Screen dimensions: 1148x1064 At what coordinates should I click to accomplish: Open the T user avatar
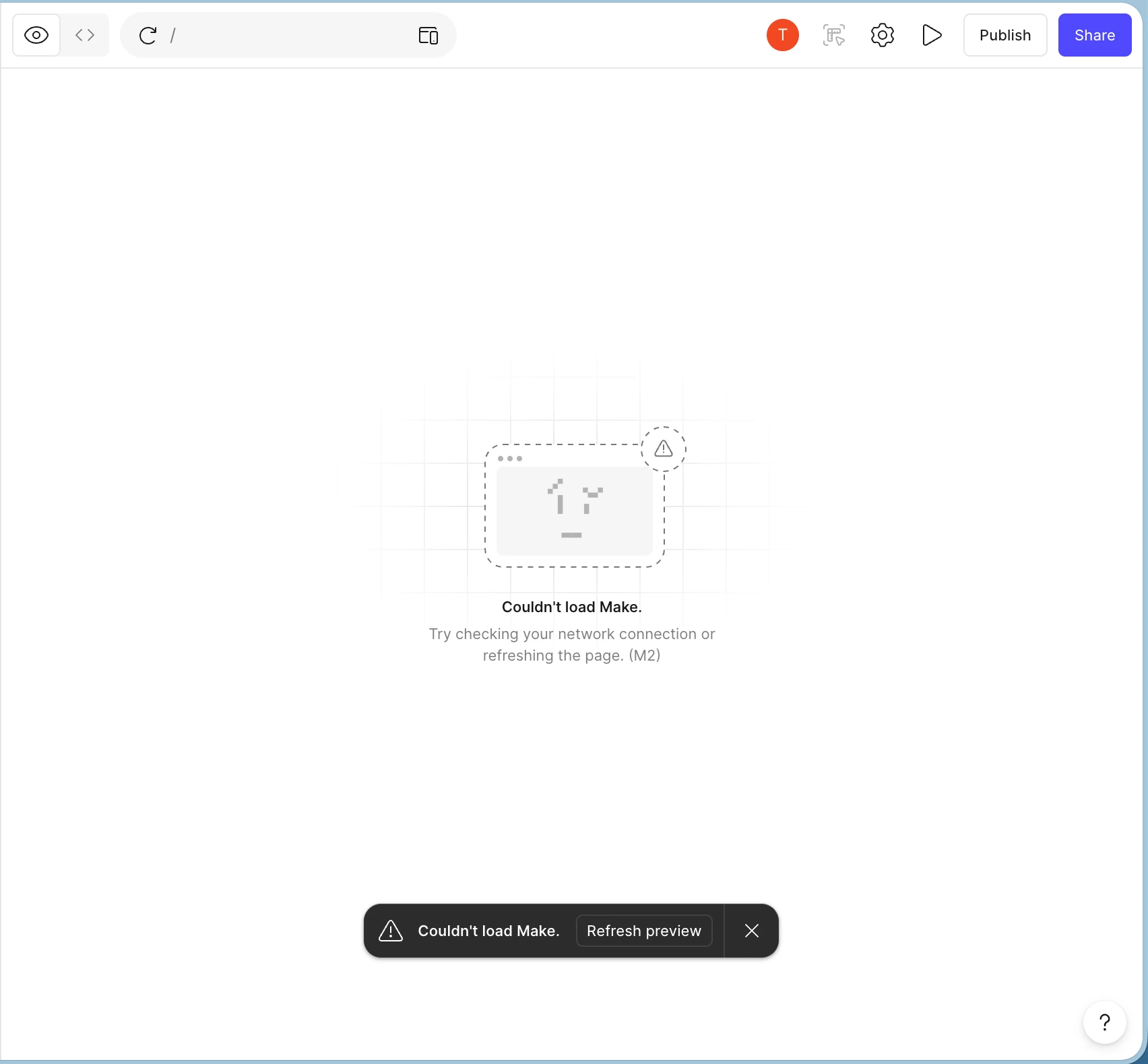[x=783, y=35]
